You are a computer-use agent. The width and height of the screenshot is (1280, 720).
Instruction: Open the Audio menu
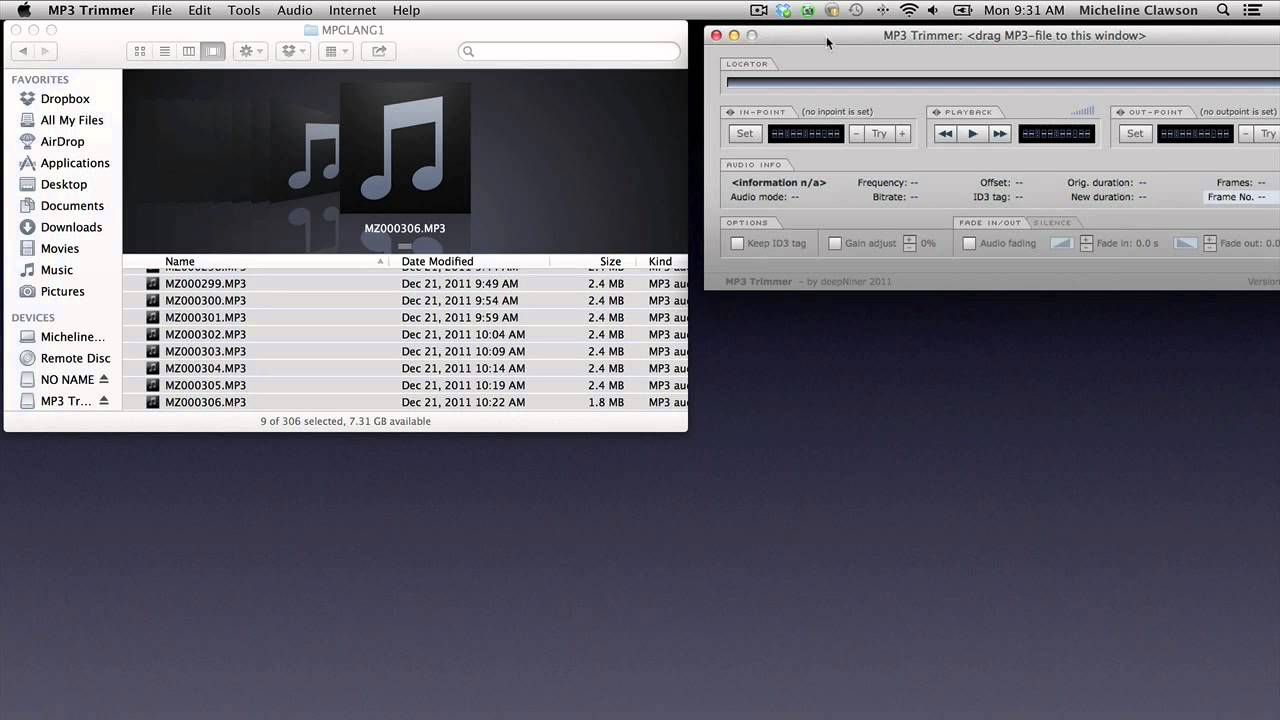pyautogui.click(x=294, y=10)
